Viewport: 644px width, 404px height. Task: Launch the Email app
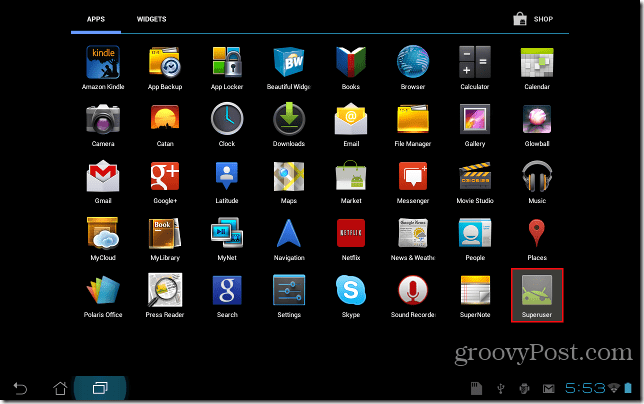[x=351, y=125]
